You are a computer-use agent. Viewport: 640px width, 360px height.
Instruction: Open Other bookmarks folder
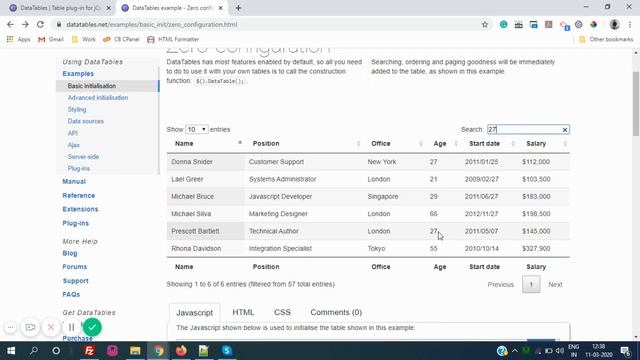coord(606,39)
